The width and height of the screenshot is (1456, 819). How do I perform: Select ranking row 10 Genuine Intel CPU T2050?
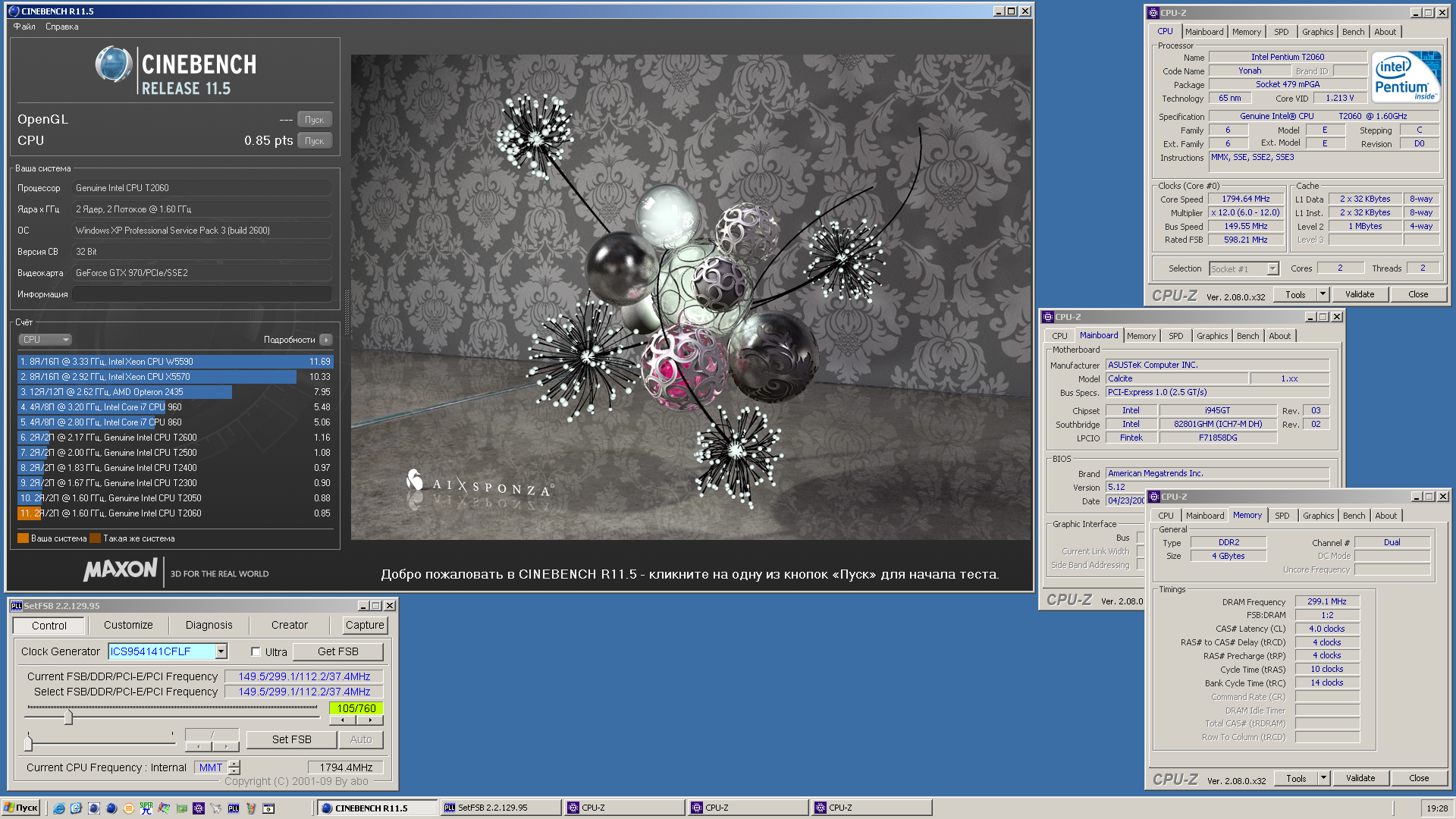pos(174,498)
